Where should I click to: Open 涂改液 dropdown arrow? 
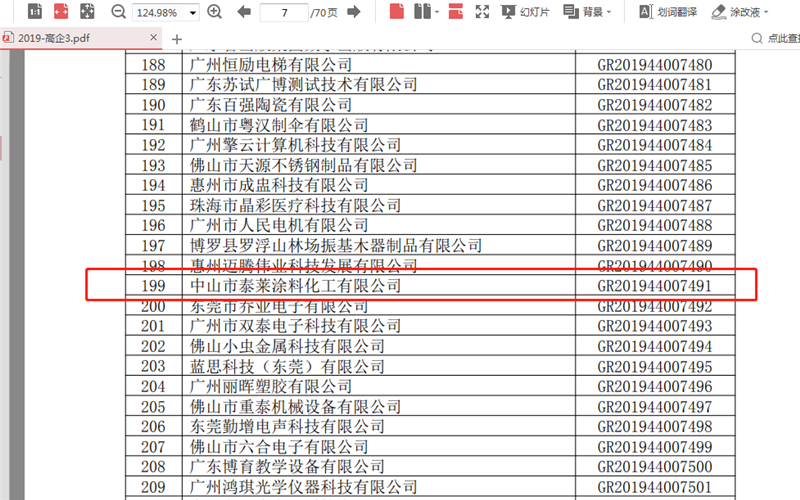[766, 12]
